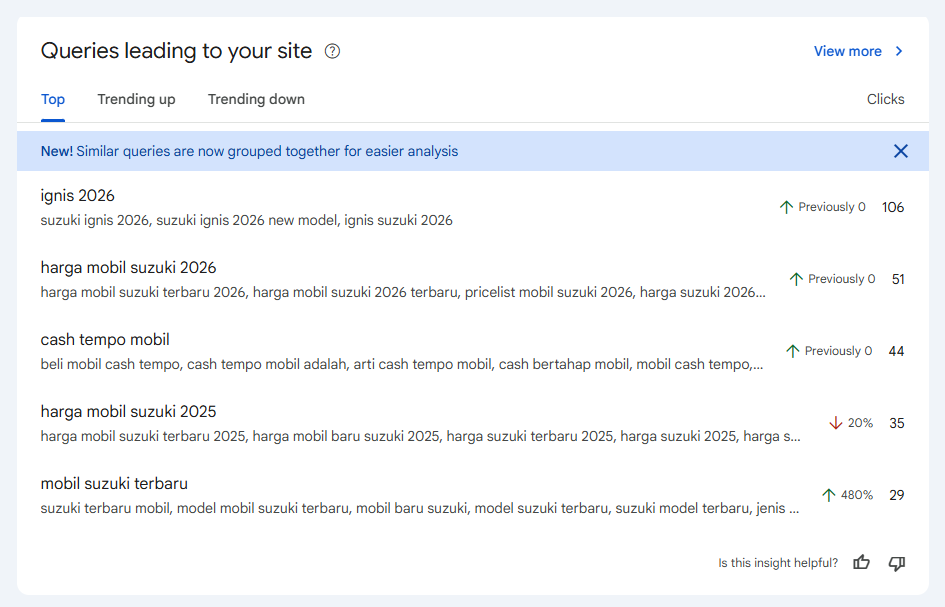Click the up arrow icon for ignis 2026
945x607 pixels.
786,207
